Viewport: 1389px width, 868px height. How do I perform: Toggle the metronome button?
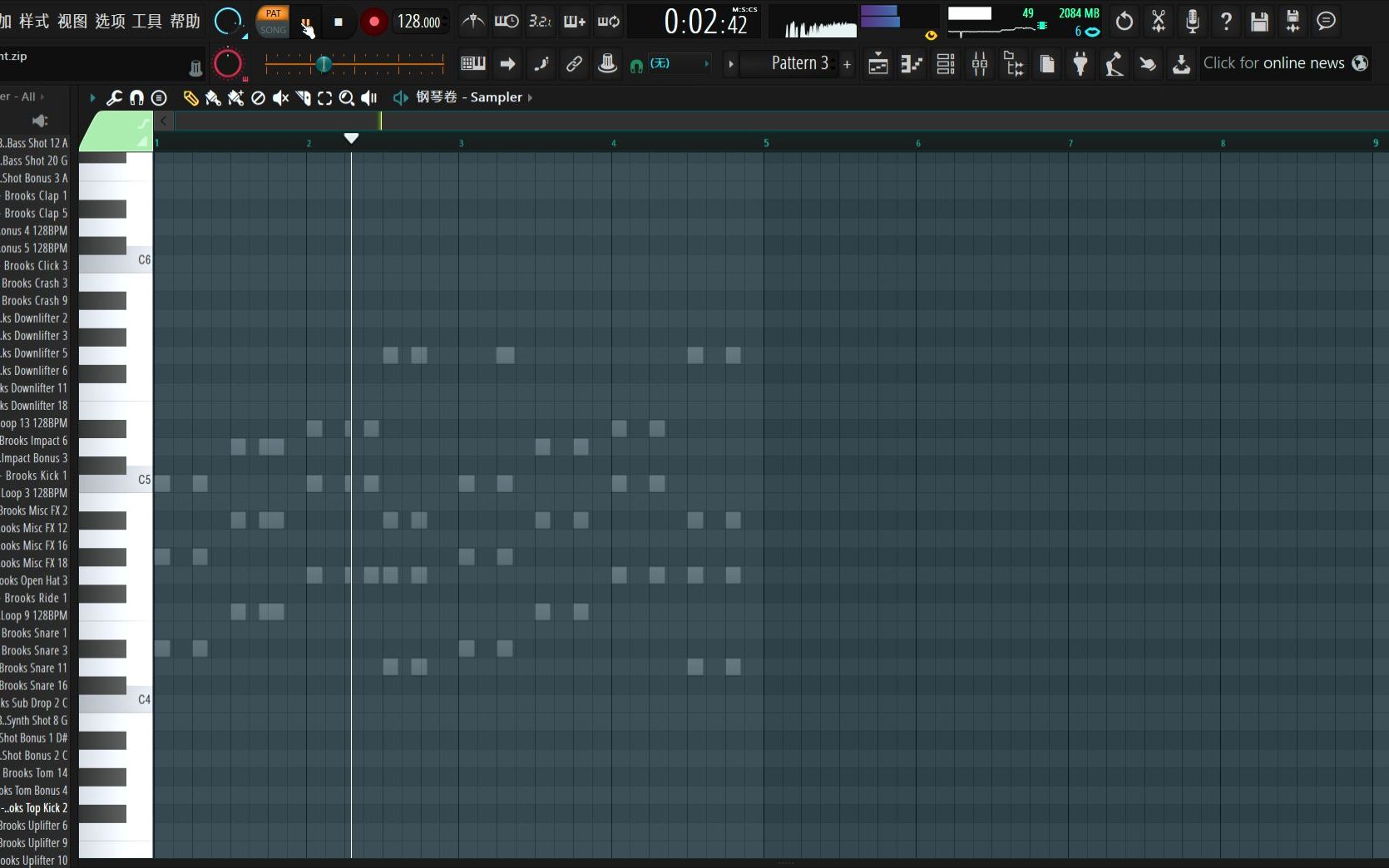coord(472,21)
